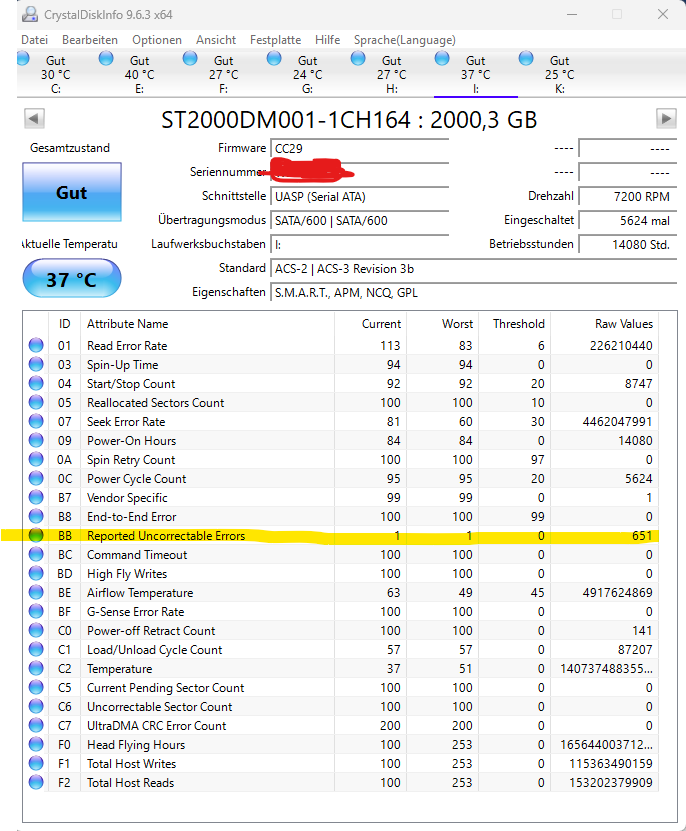Click the Schnittstelle field UASP (Serial ATA)

360,197
